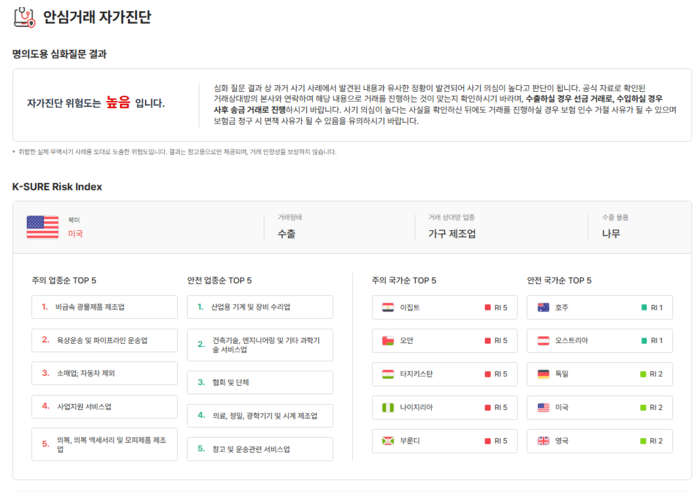Click the Oman flag icon next to 오만
The width and height of the screenshot is (700, 492).
[x=388, y=341]
